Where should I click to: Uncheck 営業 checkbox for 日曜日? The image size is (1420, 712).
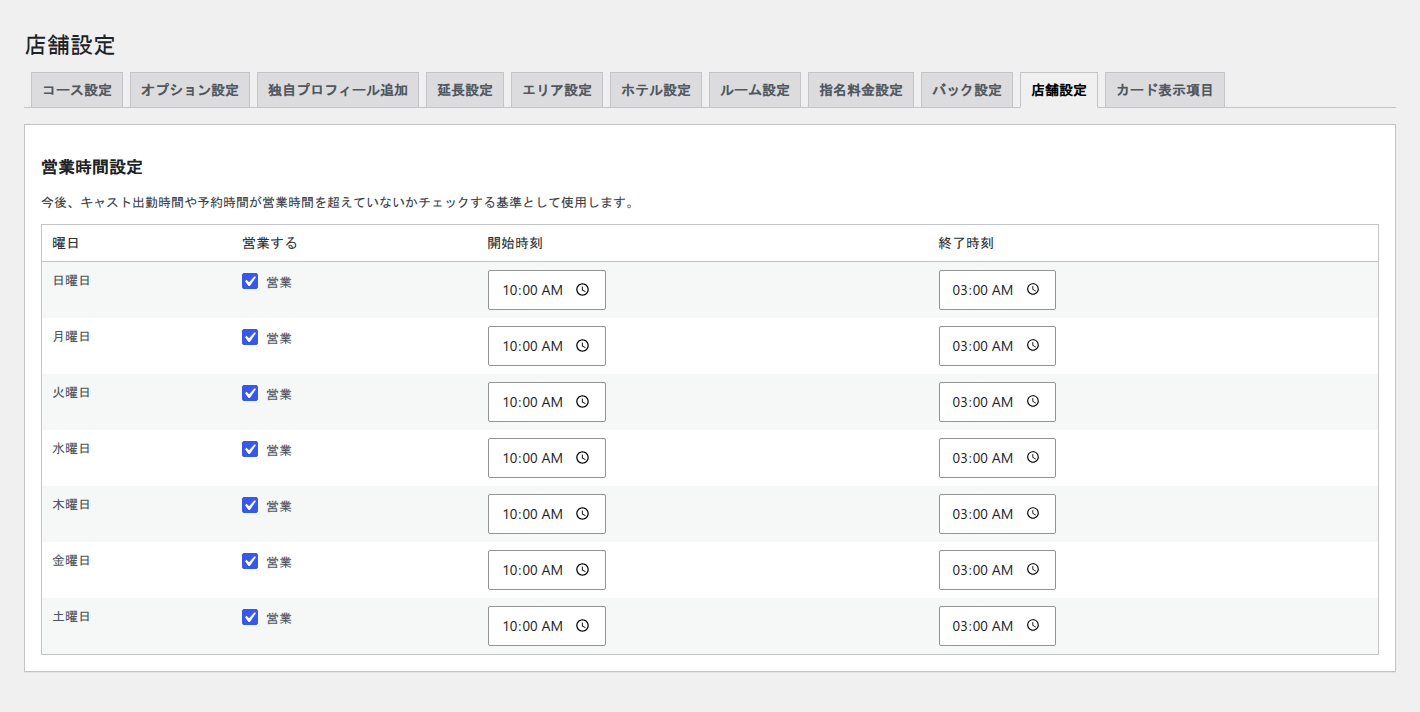click(x=250, y=281)
